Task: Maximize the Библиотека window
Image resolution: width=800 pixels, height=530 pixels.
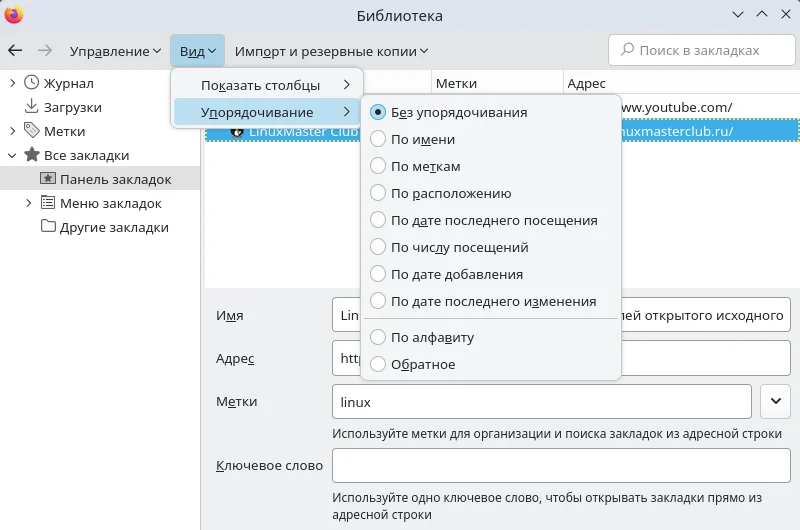Action: (x=762, y=14)
